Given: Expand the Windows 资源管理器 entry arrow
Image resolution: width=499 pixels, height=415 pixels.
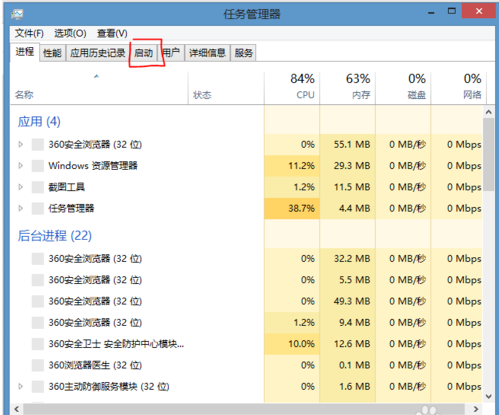Looking at the screenshot, I should click(21, 166).
